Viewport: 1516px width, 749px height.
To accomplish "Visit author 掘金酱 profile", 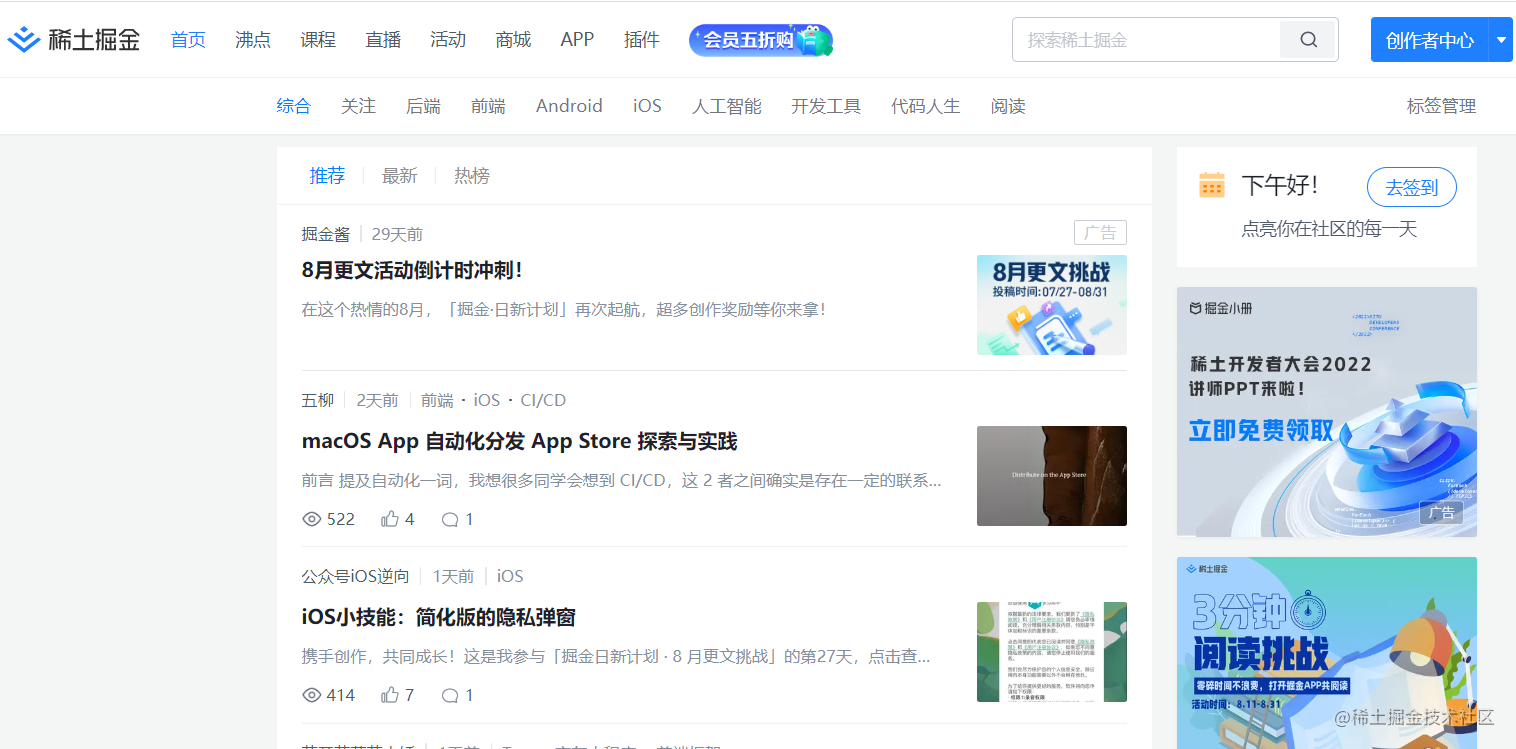I will (326, 234).
